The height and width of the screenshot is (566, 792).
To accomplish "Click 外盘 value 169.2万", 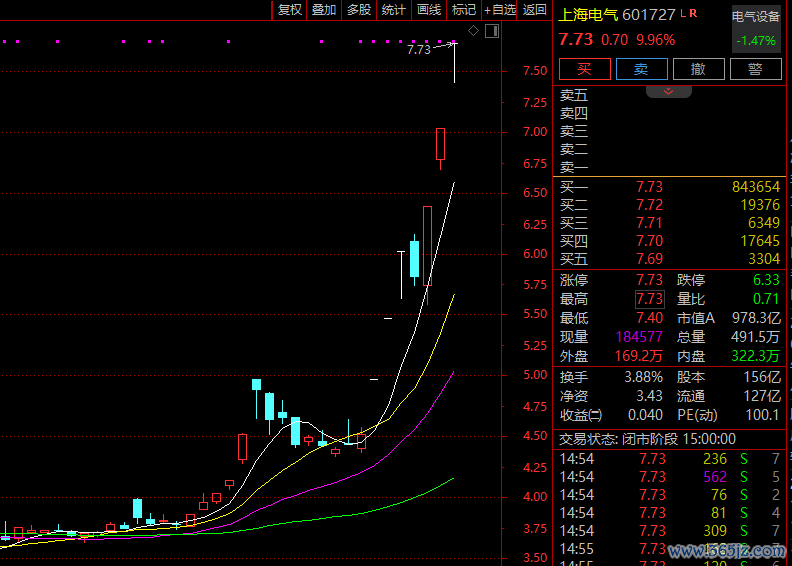I will pyautogui.click(x=638, y=356).
